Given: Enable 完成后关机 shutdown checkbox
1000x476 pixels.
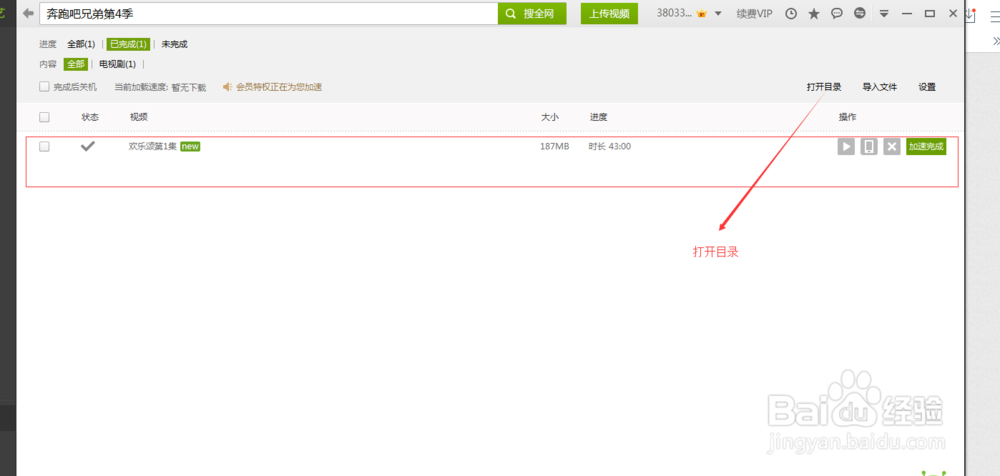Looking at the screenshot, I should click(44, 86).
